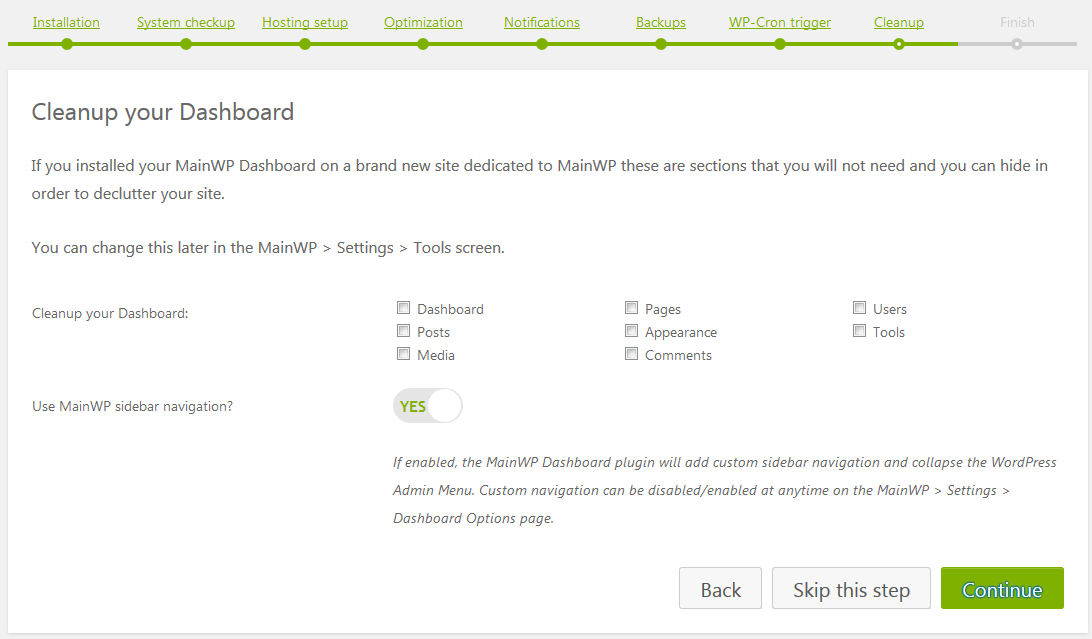Image resolution: width=1092 pixels, height=639 pixels.
Task: Click the Cleanup step link
Action: [x=898, y=22]
